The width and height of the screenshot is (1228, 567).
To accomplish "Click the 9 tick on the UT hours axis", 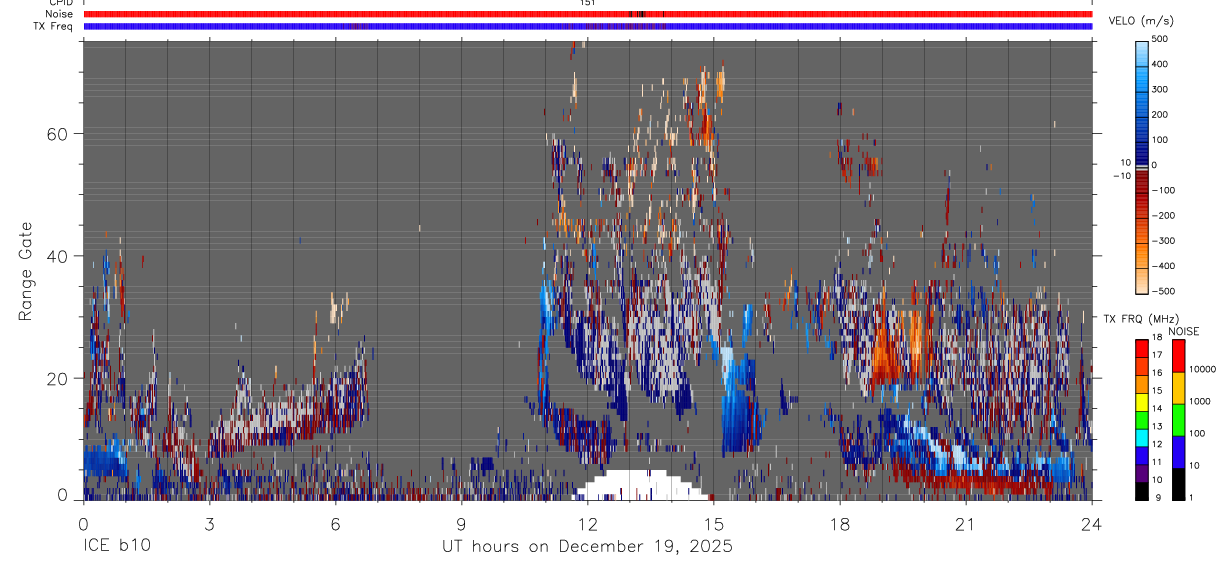I will pyautogui.click(x=461, y=522).
